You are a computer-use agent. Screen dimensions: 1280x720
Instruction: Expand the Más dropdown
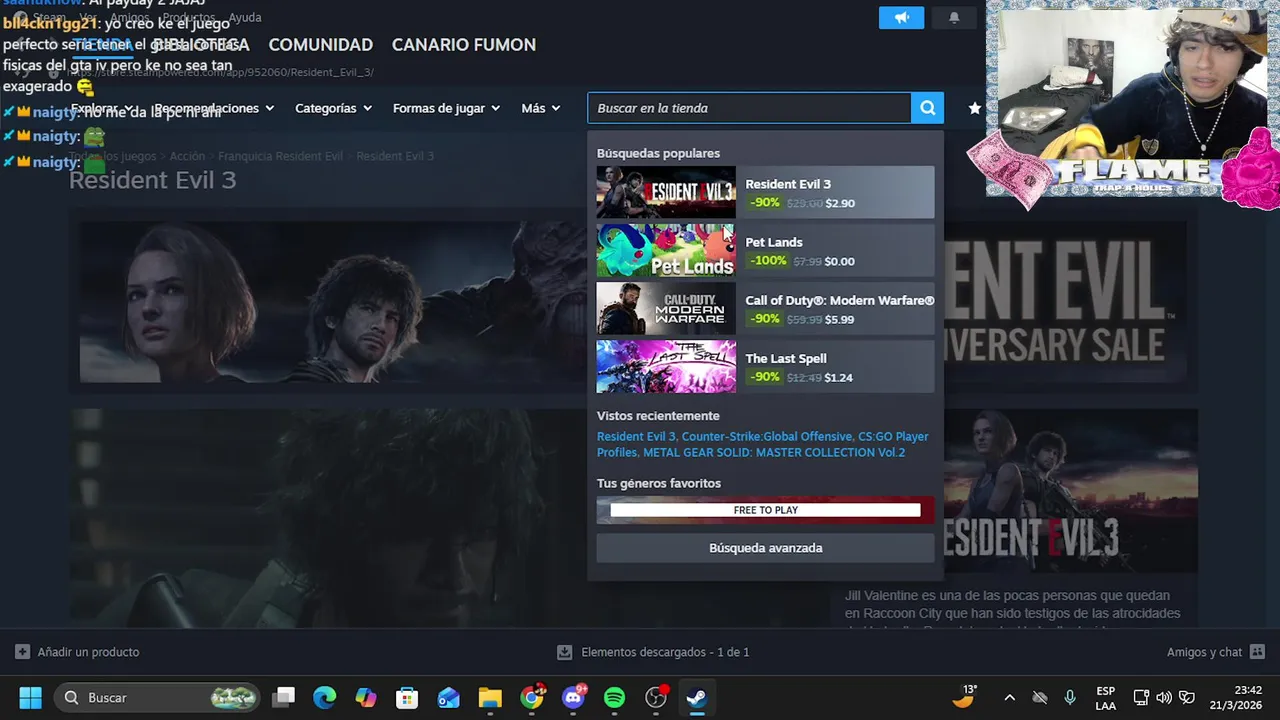click(540, 108)
